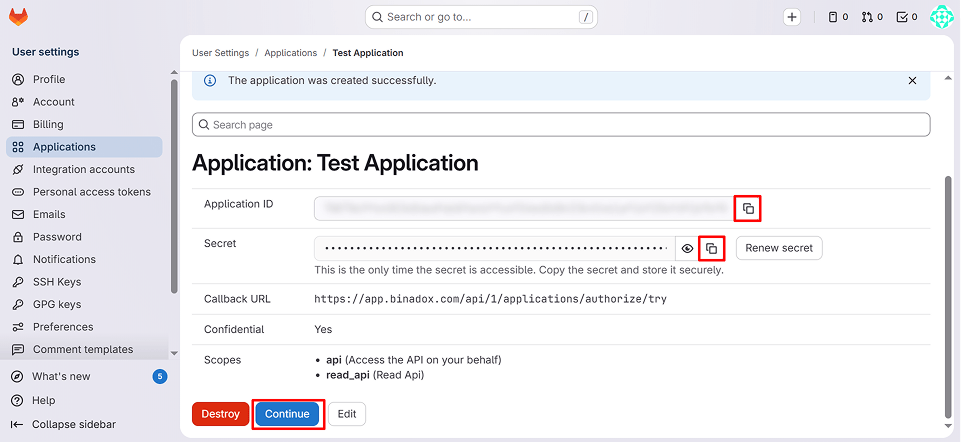Open Integration accounts page
The image size is (961, 442).
click(x=84, y=170)
